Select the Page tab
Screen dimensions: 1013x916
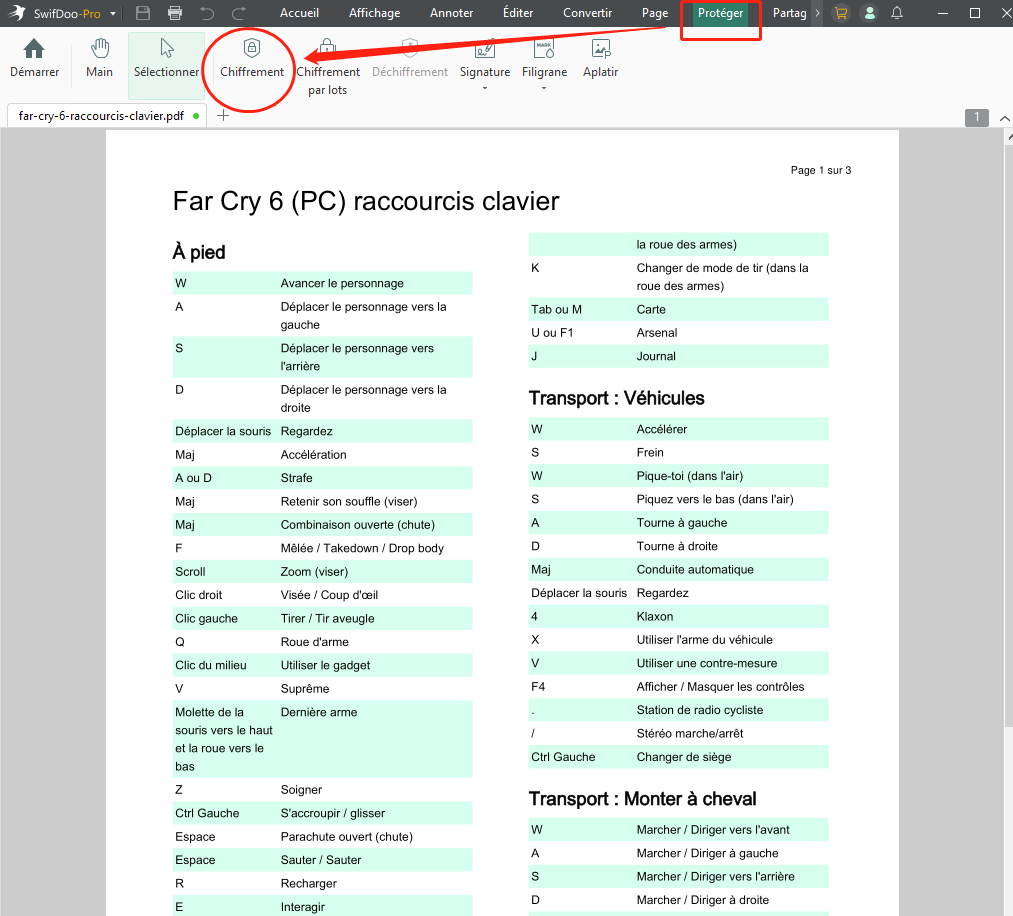tap(655, 13)
